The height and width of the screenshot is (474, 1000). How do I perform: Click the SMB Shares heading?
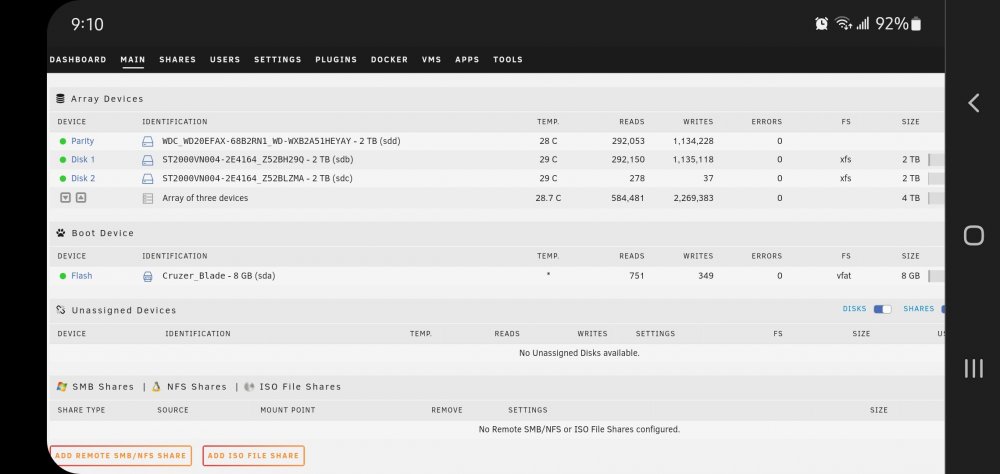click(103, 387)
